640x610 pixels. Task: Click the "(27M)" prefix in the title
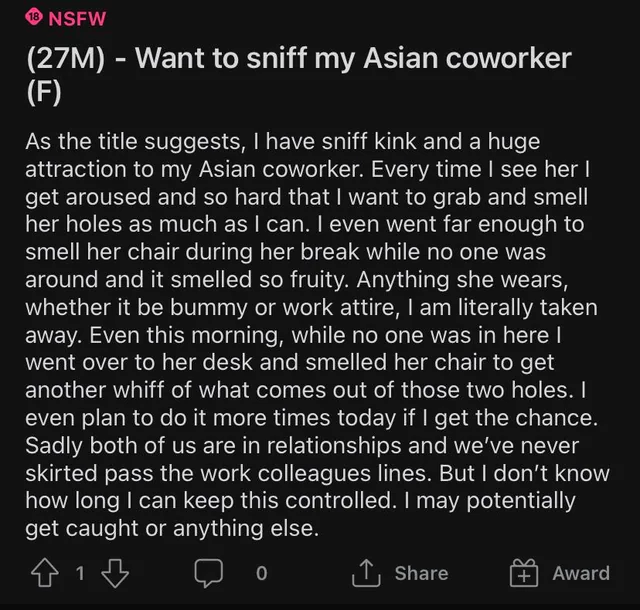coord(66,59)
